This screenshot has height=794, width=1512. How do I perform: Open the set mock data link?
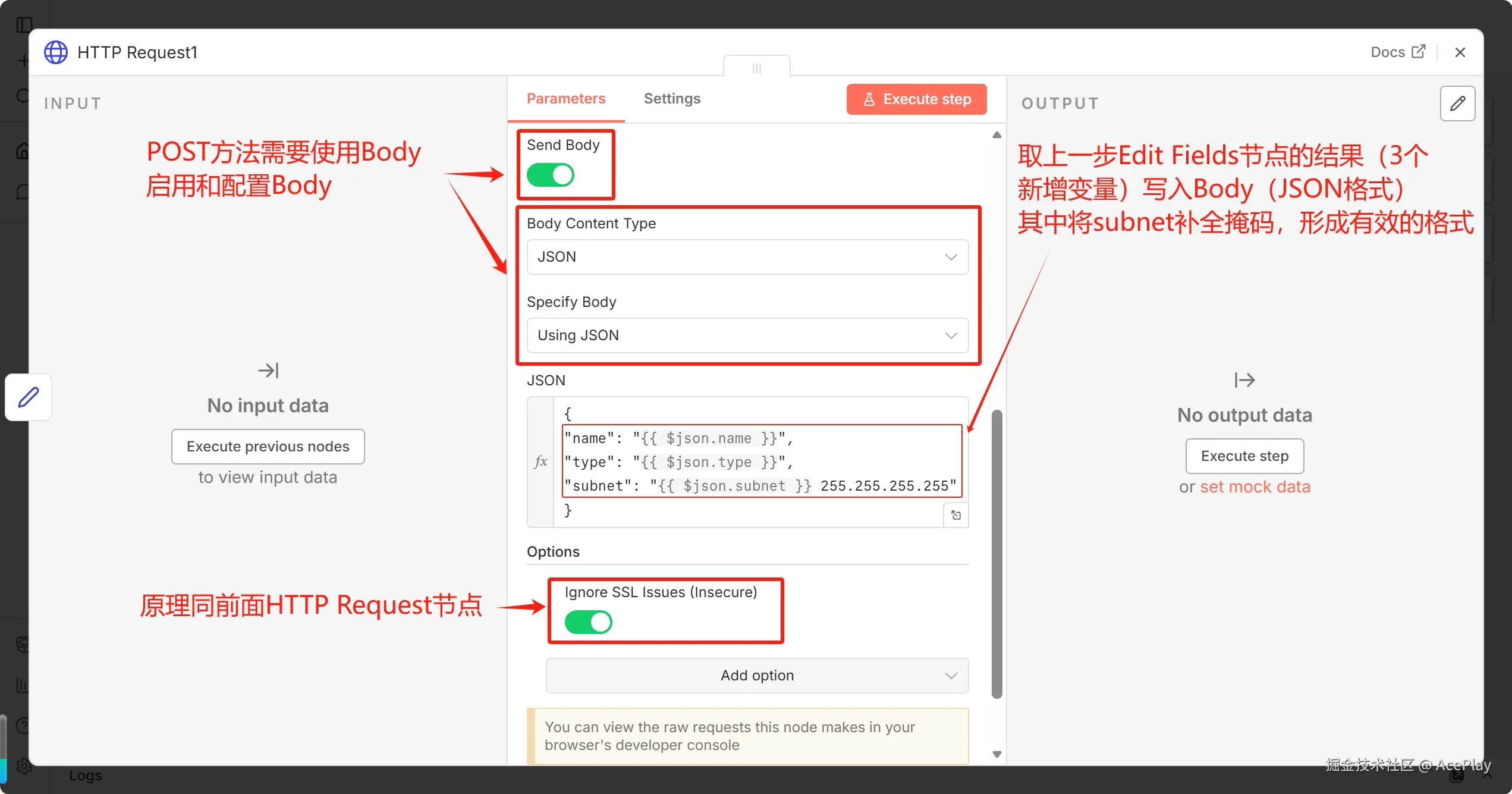(x=1256, y=487)
